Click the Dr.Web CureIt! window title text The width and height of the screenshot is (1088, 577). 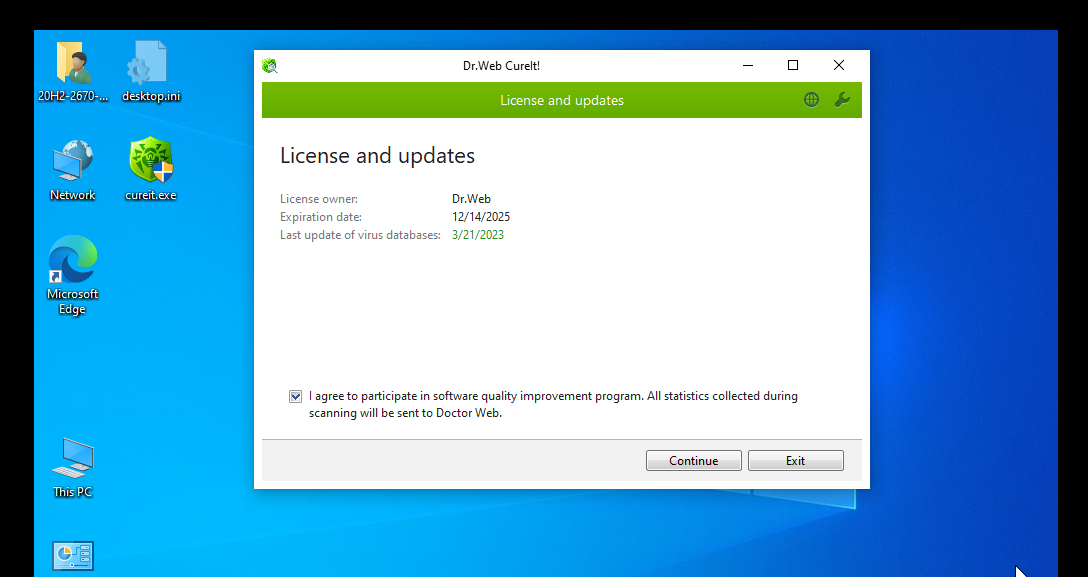click(502, 66)
